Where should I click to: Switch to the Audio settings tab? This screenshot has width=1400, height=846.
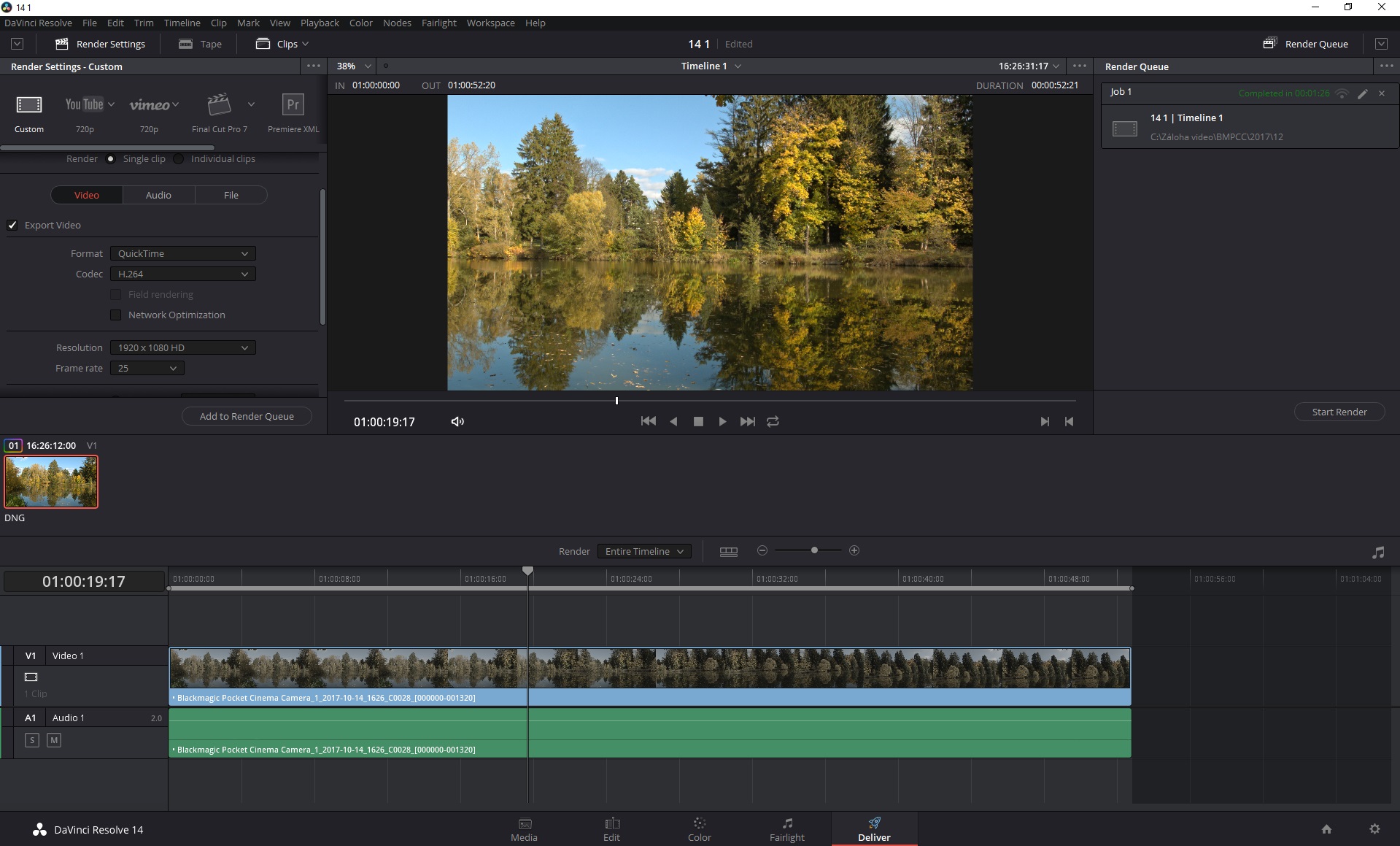(x=158, y=195)
